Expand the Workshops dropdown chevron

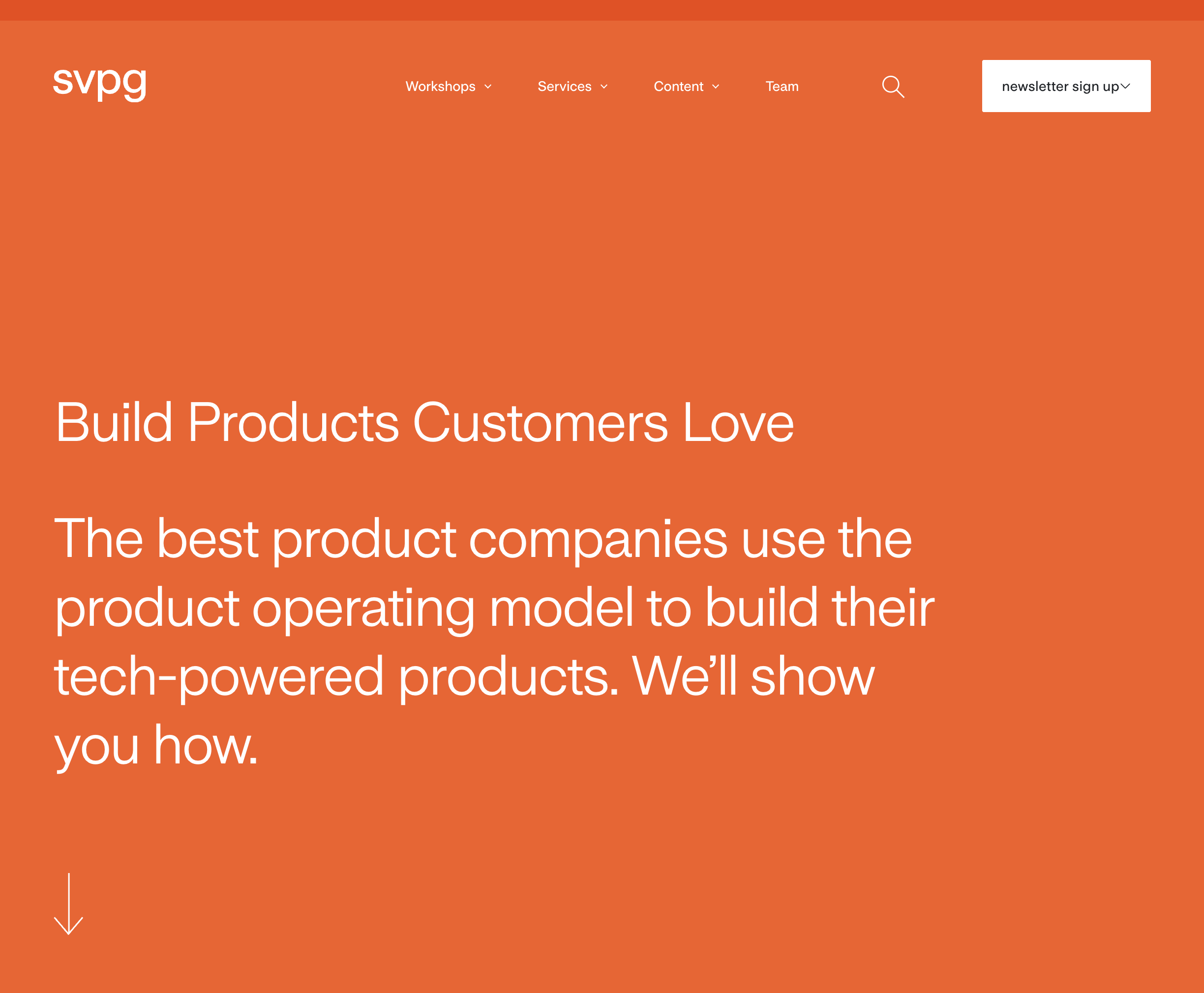pos(488,87)
